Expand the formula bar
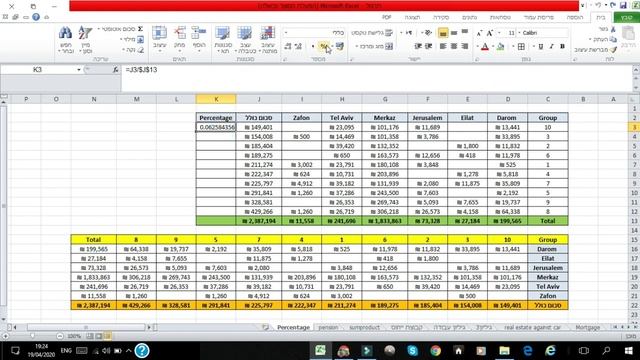 pos(636,70)
